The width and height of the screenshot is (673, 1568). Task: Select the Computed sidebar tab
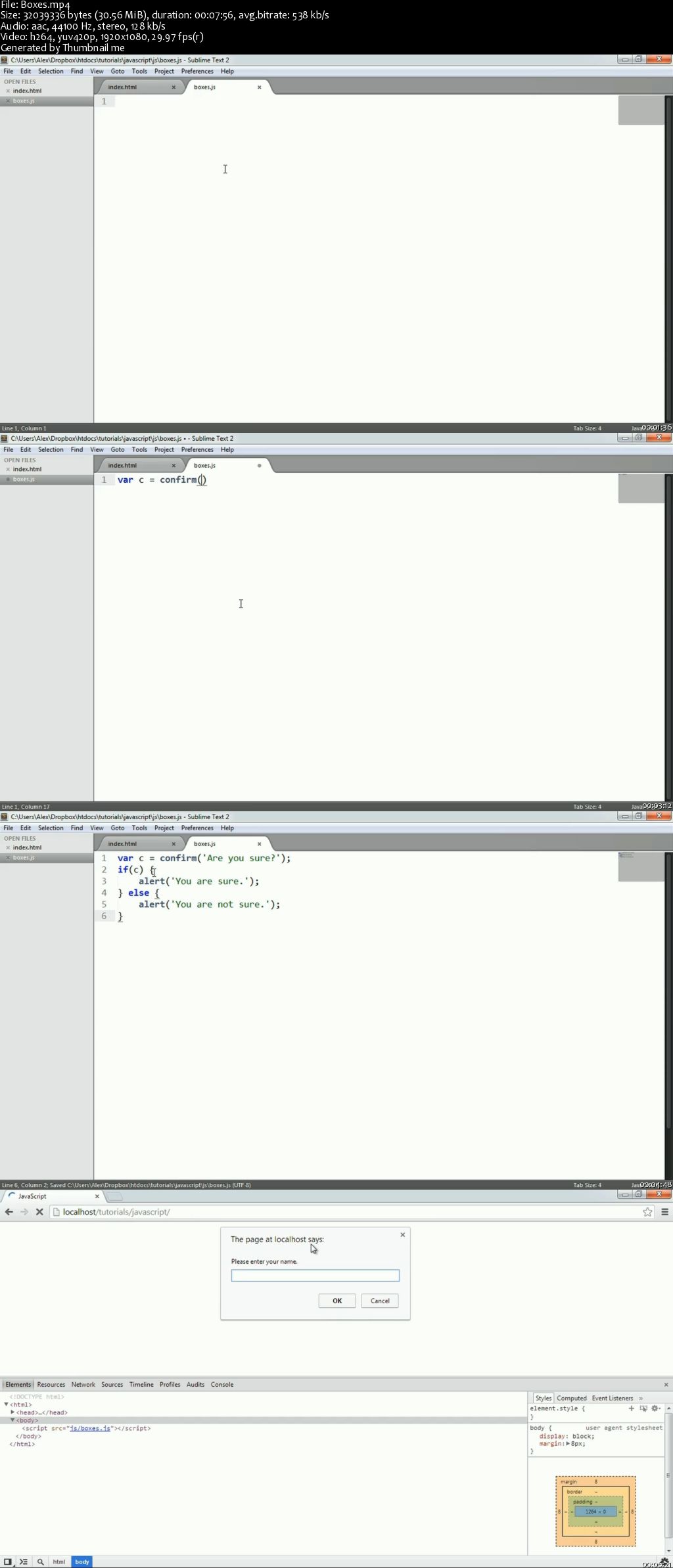click(572, 1398)
